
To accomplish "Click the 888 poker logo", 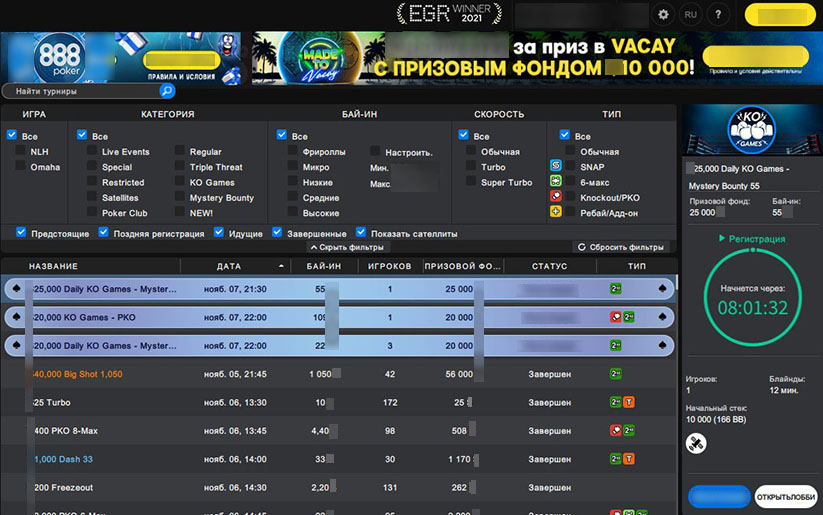I will click(x=59, y=58).
